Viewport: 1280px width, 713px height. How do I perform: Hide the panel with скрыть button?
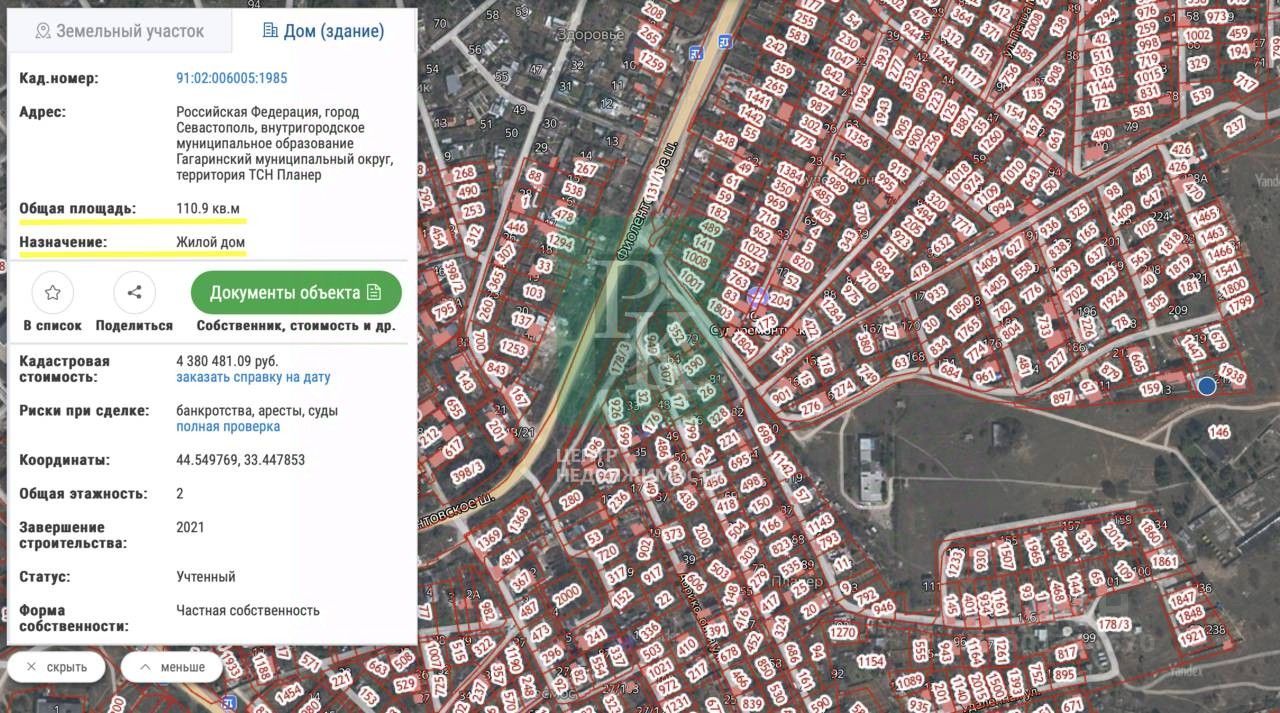(x=56, y=667)
